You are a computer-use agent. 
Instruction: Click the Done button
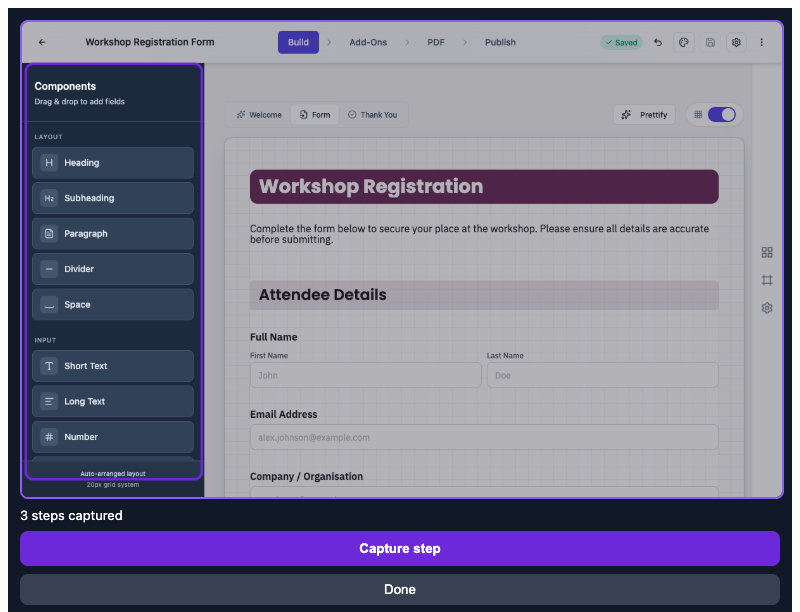point(400,590)
